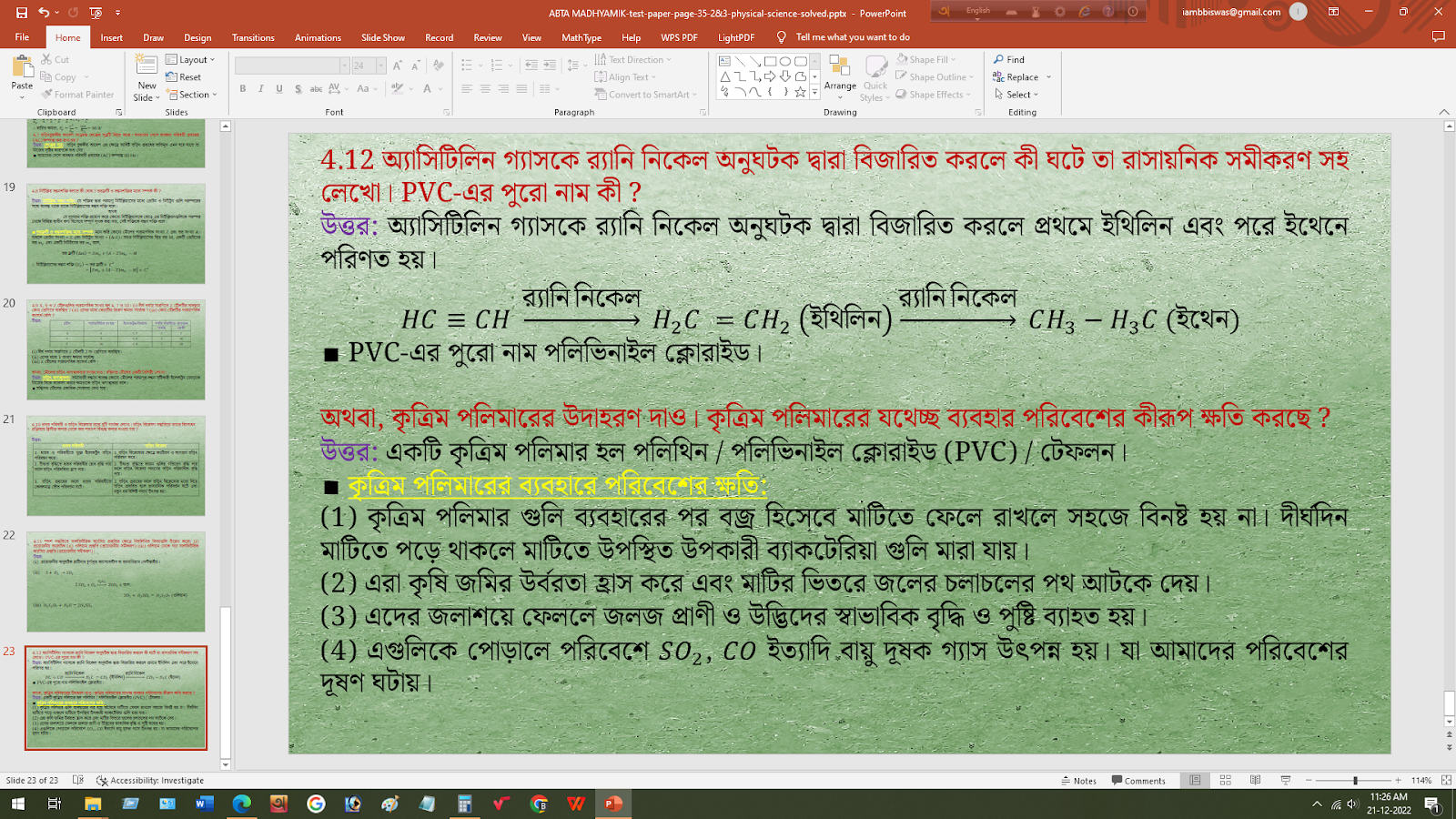Click the Find magnifier tool
This screenshot has height=819, width=1456.
[x=1008, y=60]
